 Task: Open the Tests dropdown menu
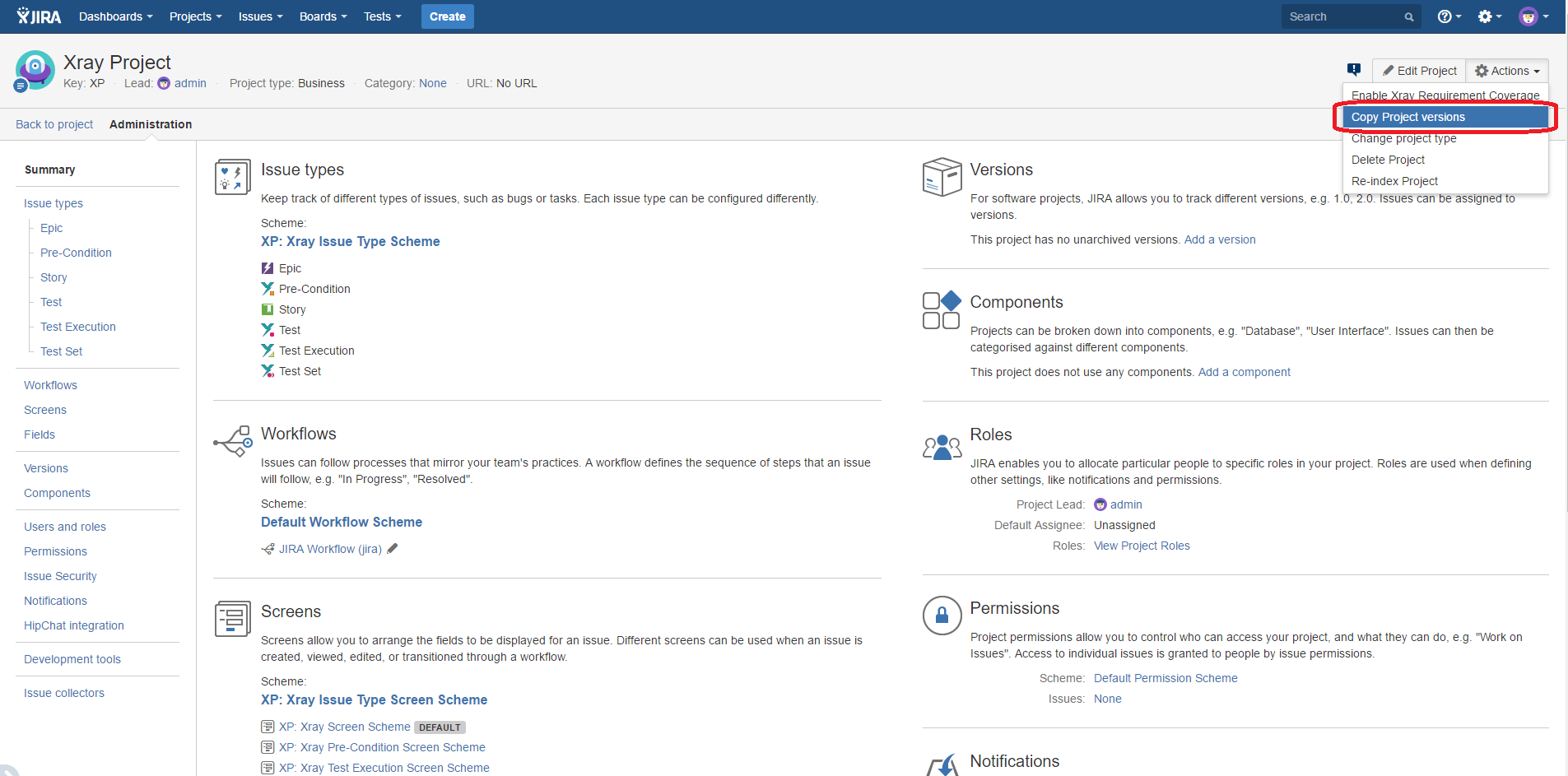pyautogui.click(x=383, y=16)
